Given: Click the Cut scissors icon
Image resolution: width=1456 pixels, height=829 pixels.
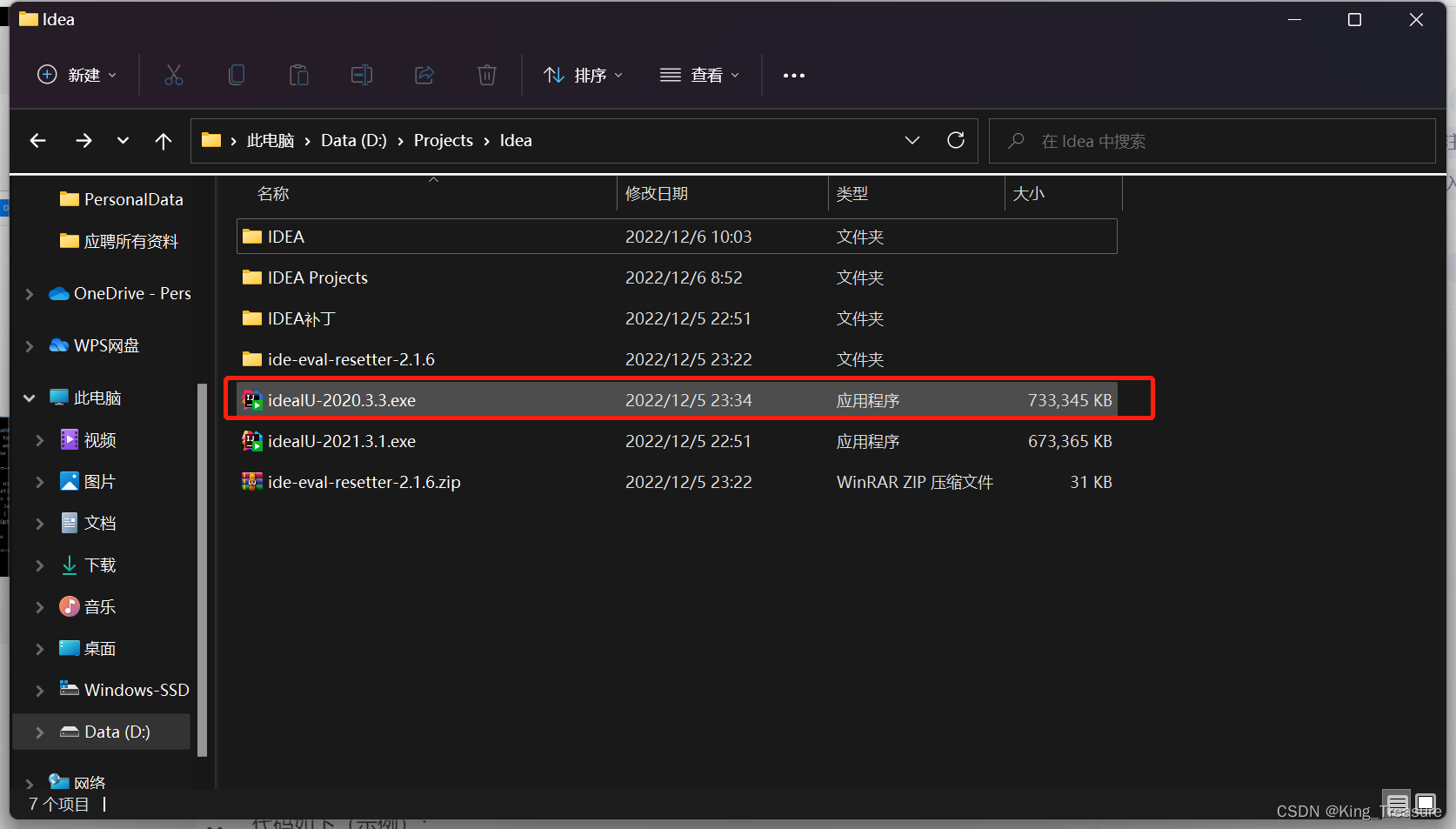Looking at the screenshot, I should pyautogui.click(x=174, y=75).
